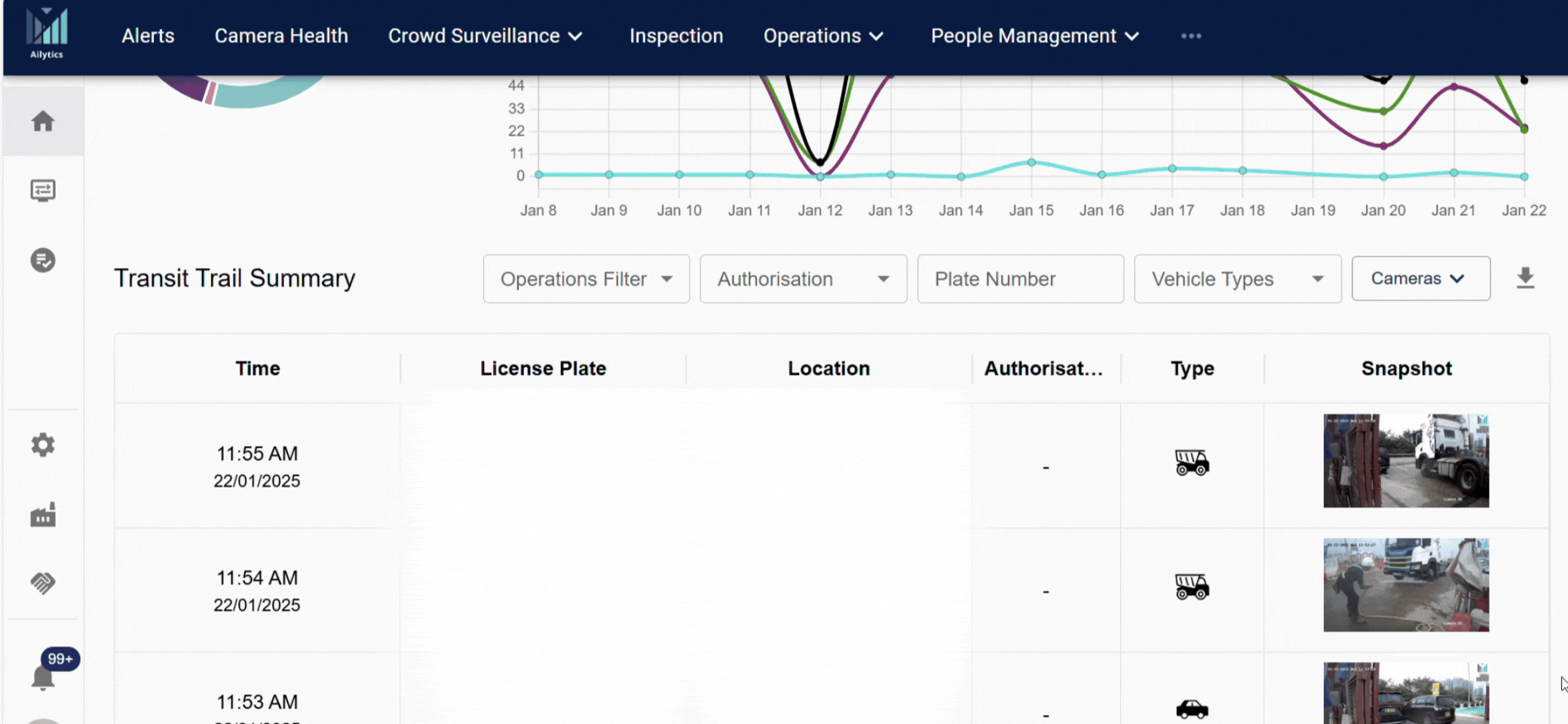Open notifications bell with 99+ badge
Viewport: 1568px width, 724px height.
(x=43, y=677)
